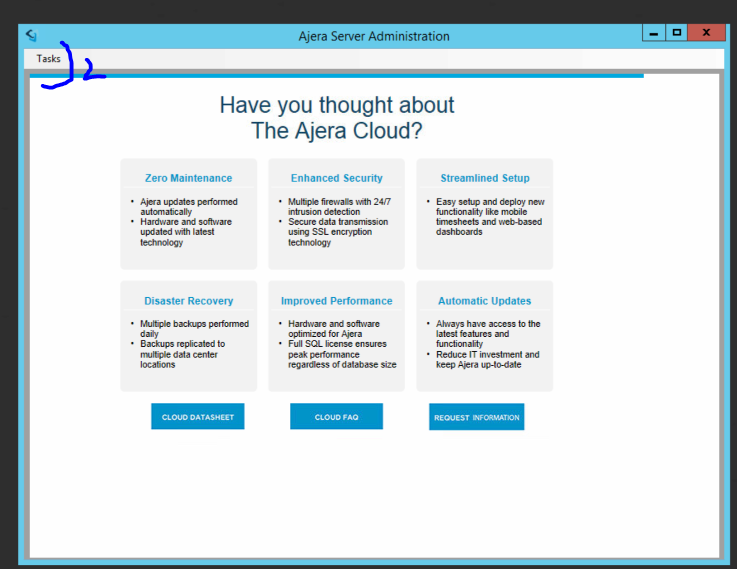This screenshot has width=737, height=569.
Task: Click the 'Have you thought about The Ajera Cloud?' headline
Action: (x=337, y=117)
